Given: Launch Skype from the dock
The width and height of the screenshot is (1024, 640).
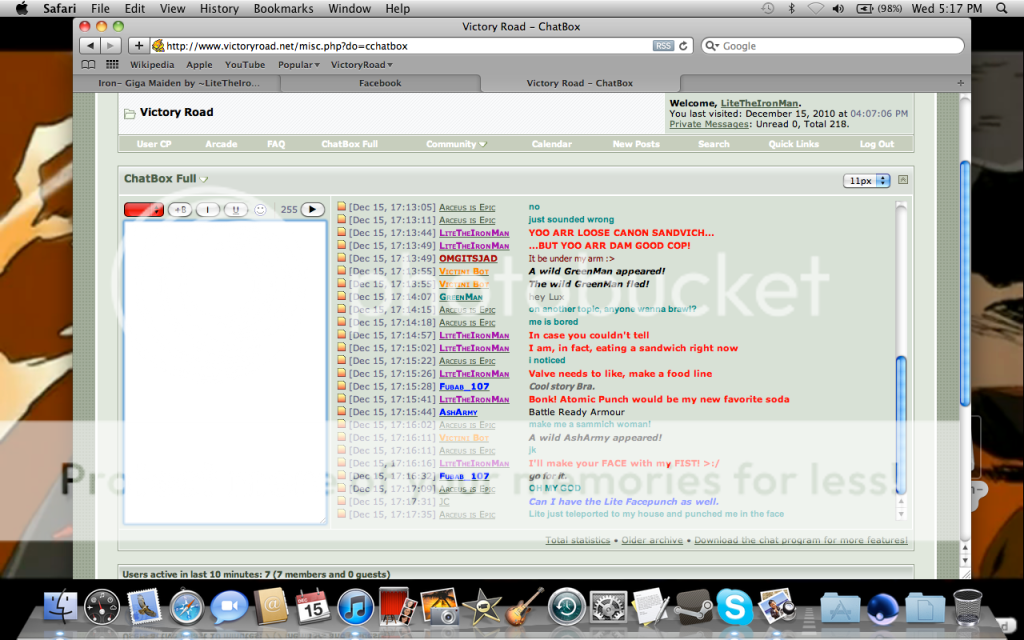Looking at the screenshot, I should [735, 607].
